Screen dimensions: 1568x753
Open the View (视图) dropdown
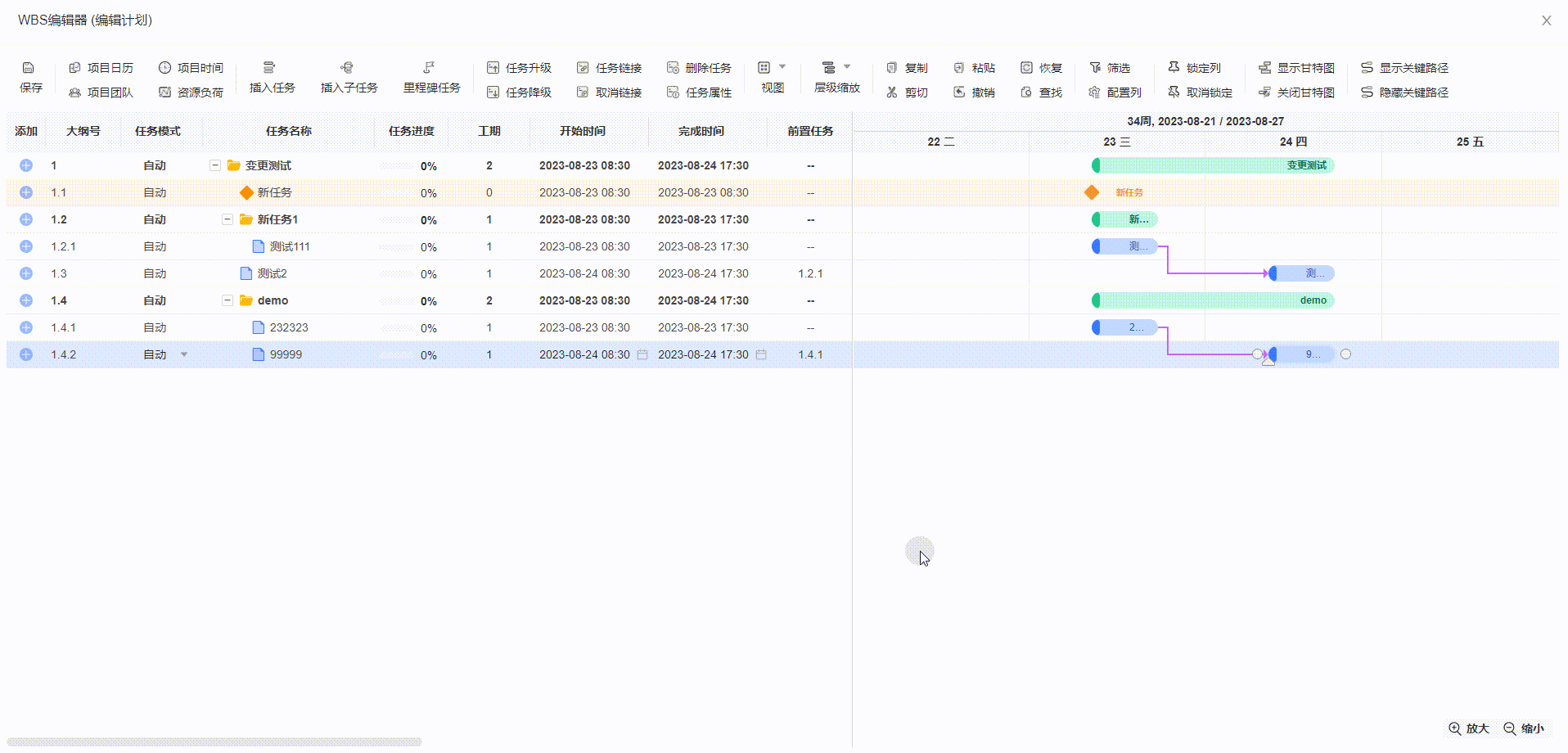pyautogui.click(x=772, y=68)
